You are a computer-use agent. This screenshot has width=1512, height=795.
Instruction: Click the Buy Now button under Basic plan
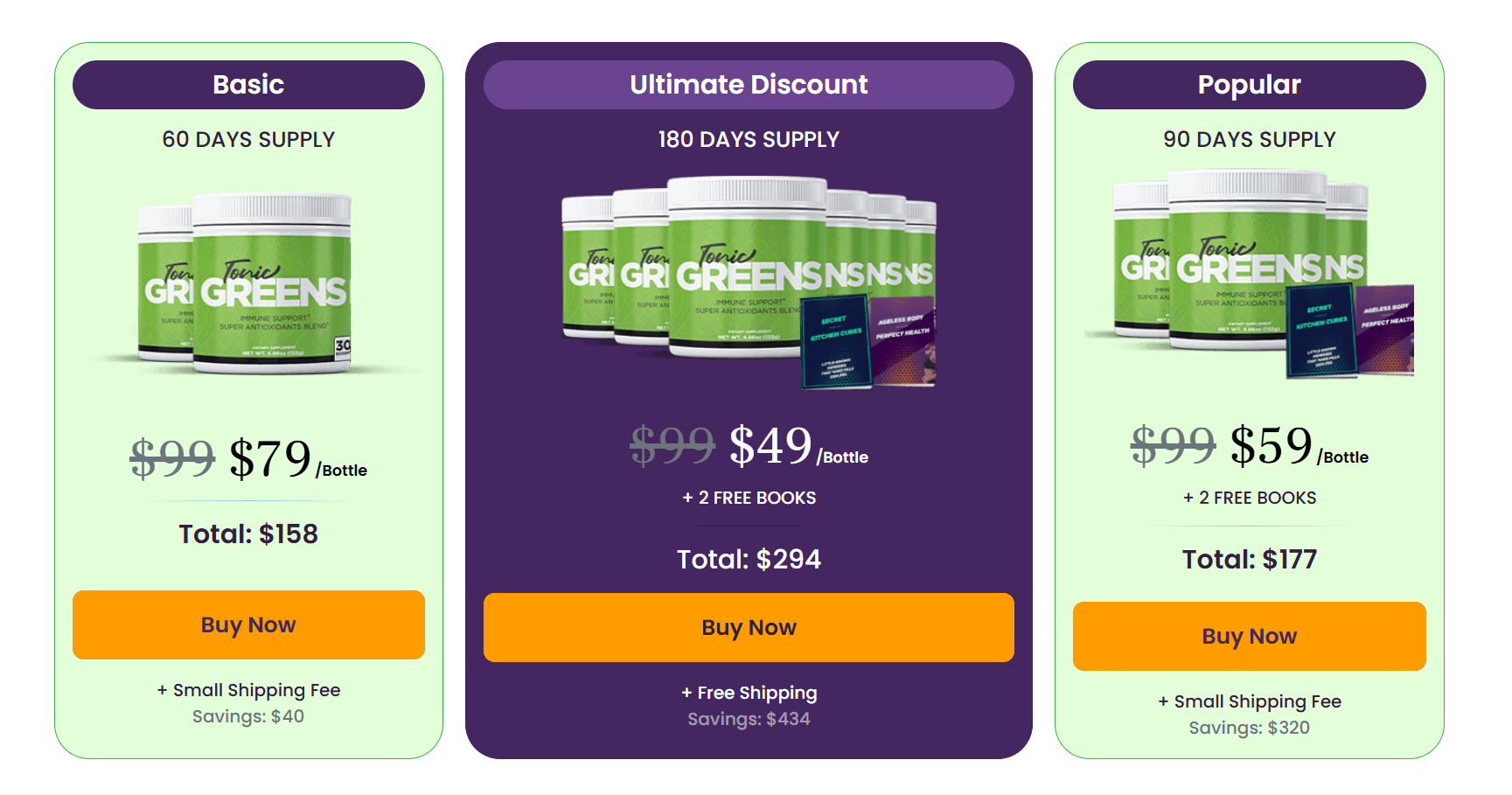point(248,624)
